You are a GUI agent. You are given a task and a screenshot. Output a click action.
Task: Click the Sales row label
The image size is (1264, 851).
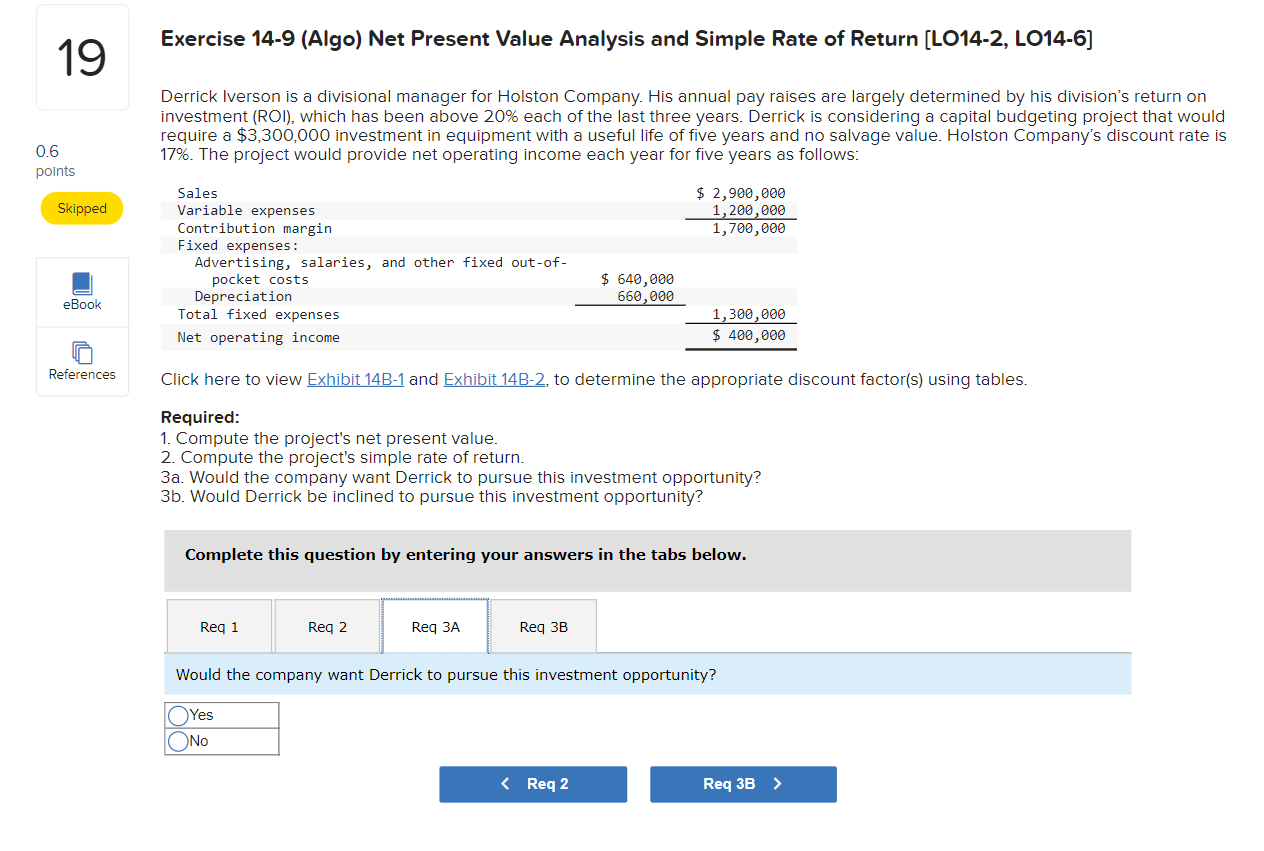(x=197, y=193)
